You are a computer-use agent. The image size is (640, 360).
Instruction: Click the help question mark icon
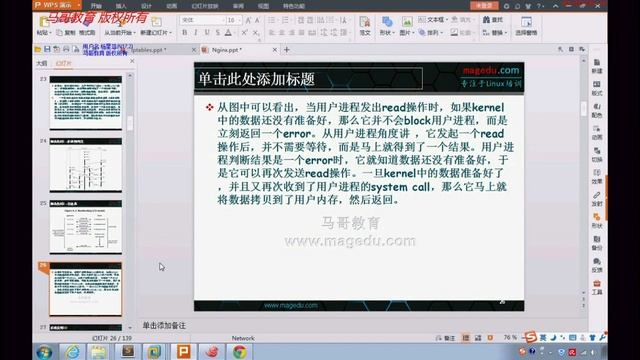[x=539, y=6]
